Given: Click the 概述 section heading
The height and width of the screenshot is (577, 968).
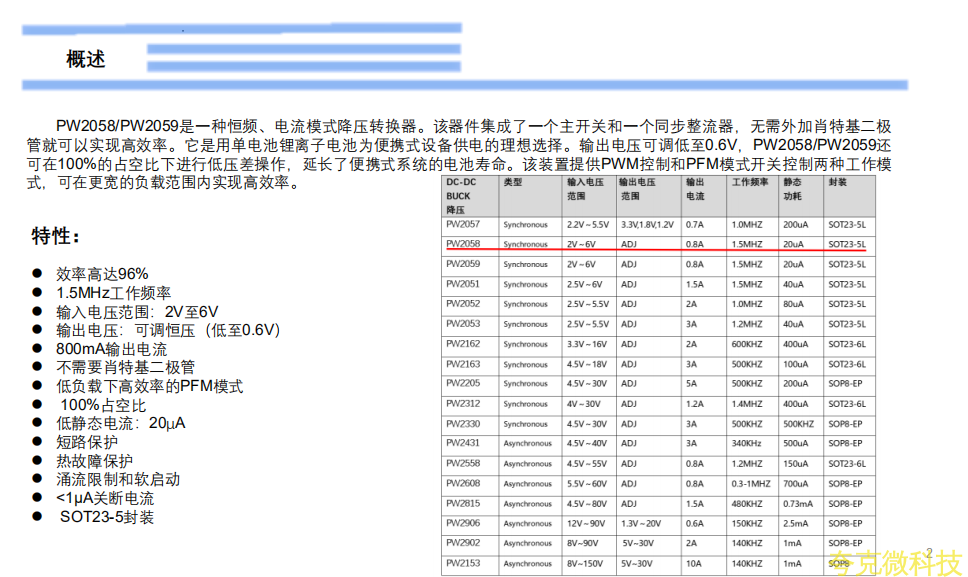Looking at the screenshot, I should point(86,60).
